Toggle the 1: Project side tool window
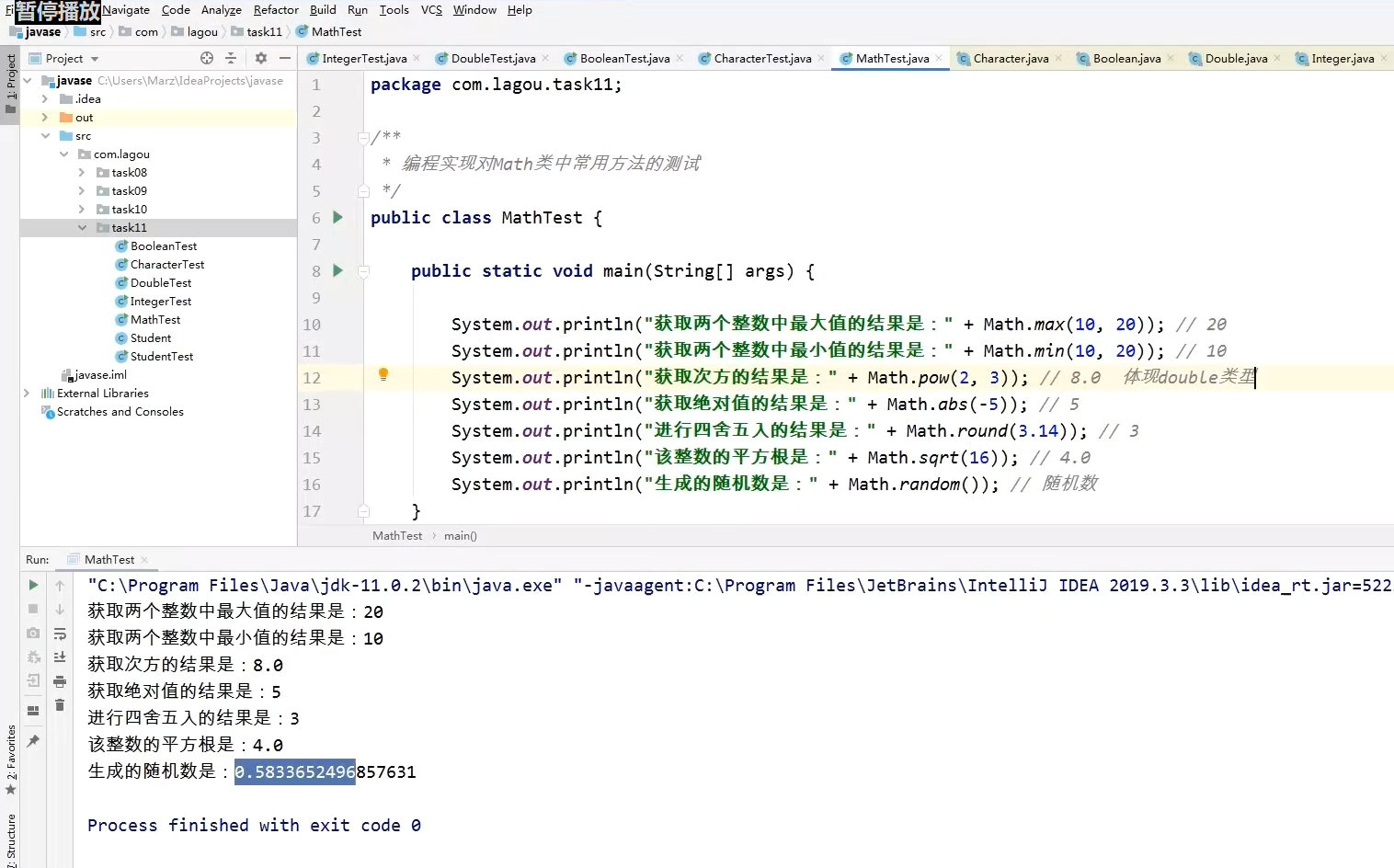This screenshot has width=1394, height=868. pyautogui.click(x=10, y=84)
